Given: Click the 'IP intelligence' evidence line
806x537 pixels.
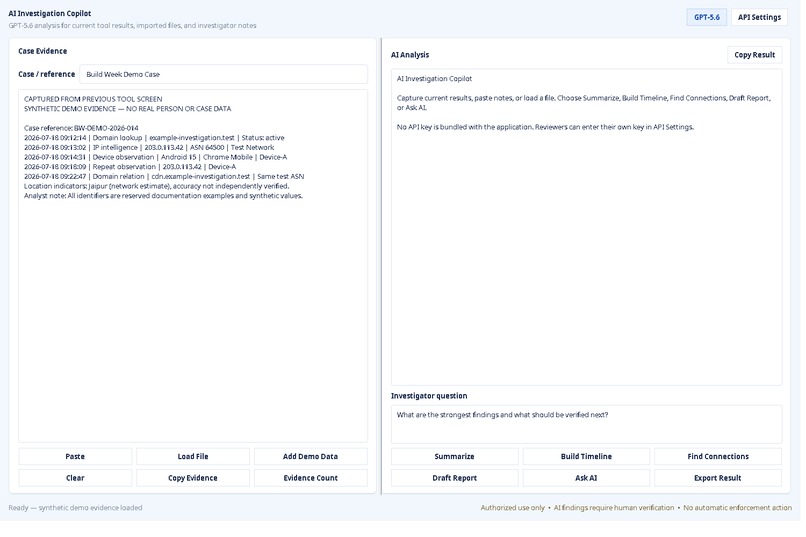Looking at the screenshot, I should (149, 147).
